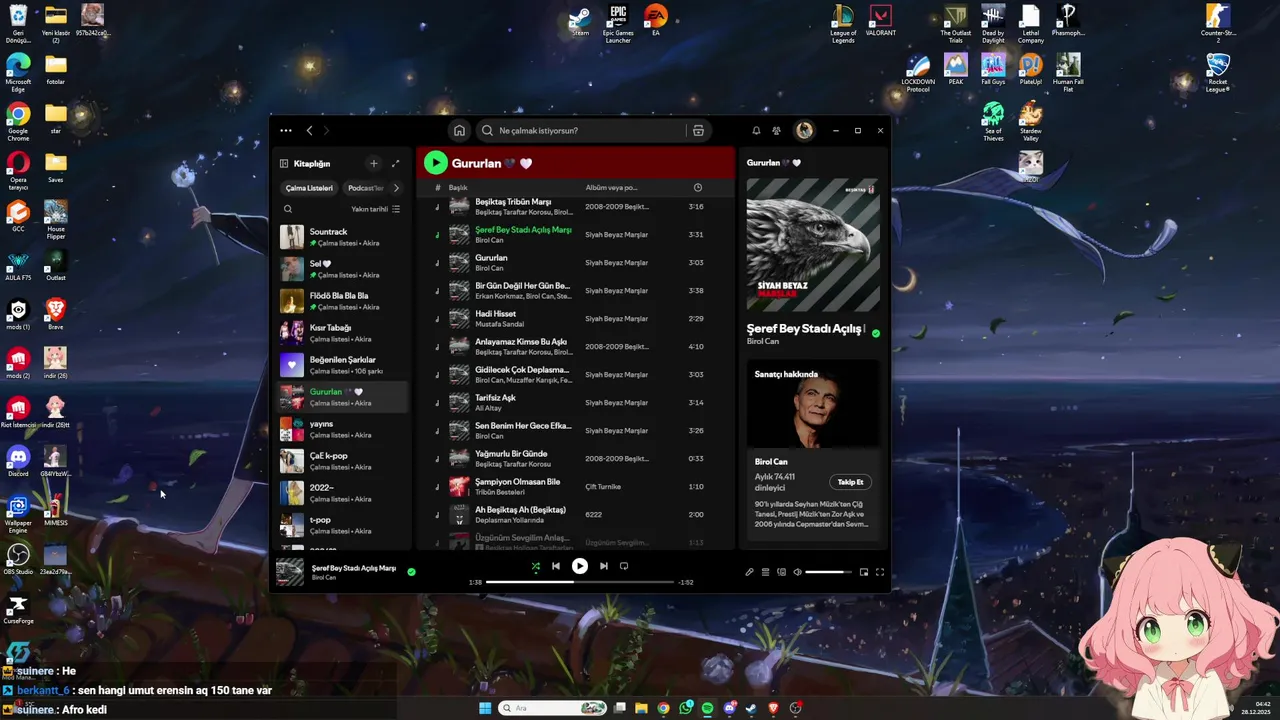Screen dimensions: 1280x720
Task: Open the play queue
Action: point(765,572)
